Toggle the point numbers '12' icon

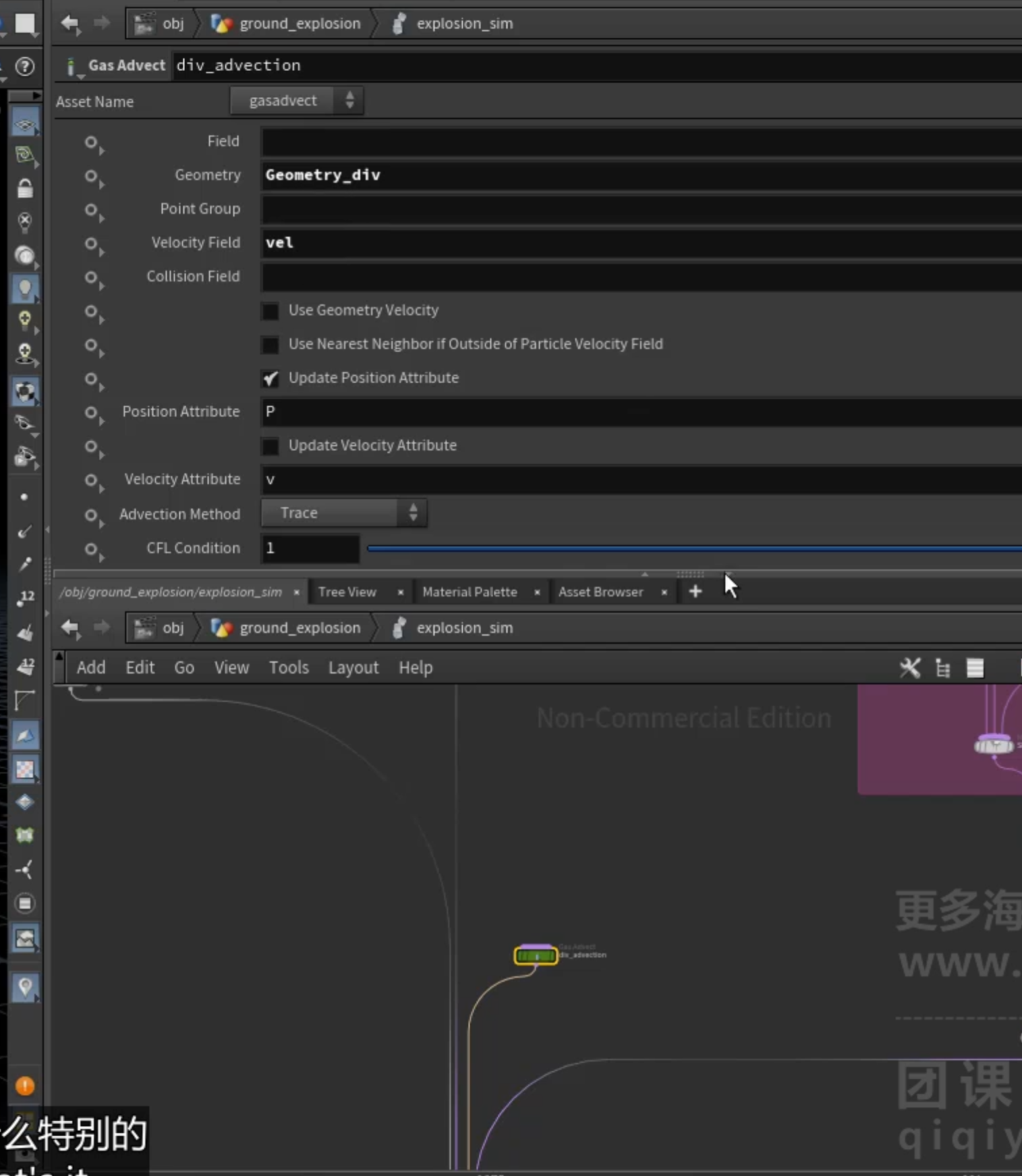(x=25, y=598)
